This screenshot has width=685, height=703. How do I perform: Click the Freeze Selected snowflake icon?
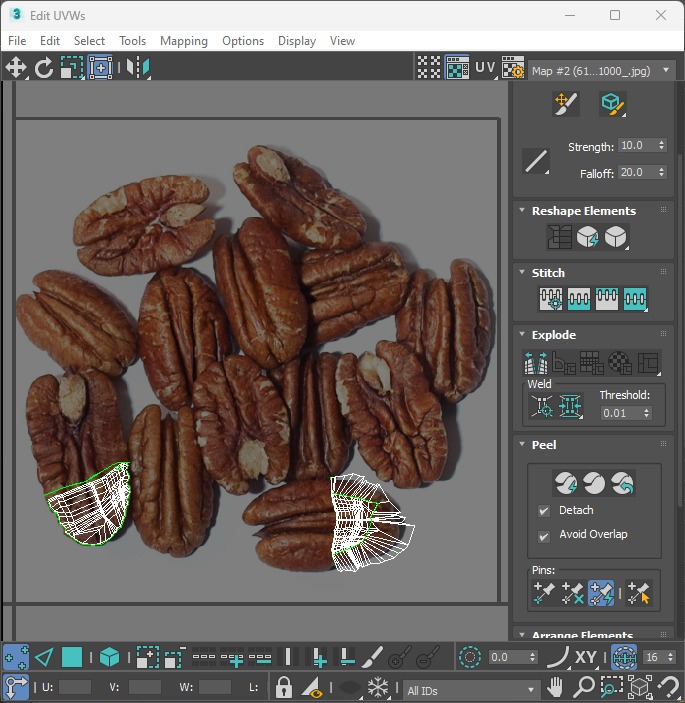pyautogui.click(x=377, y=686)
